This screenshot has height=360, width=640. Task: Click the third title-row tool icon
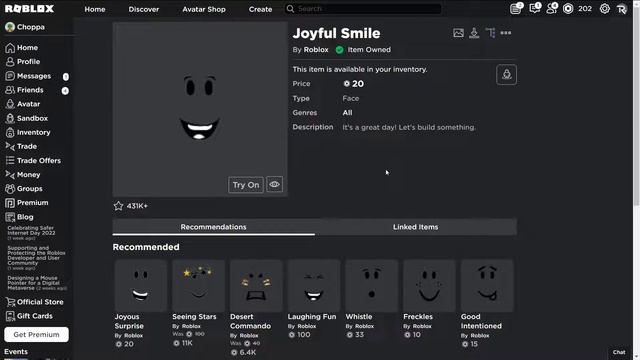(x=490, y=33)
